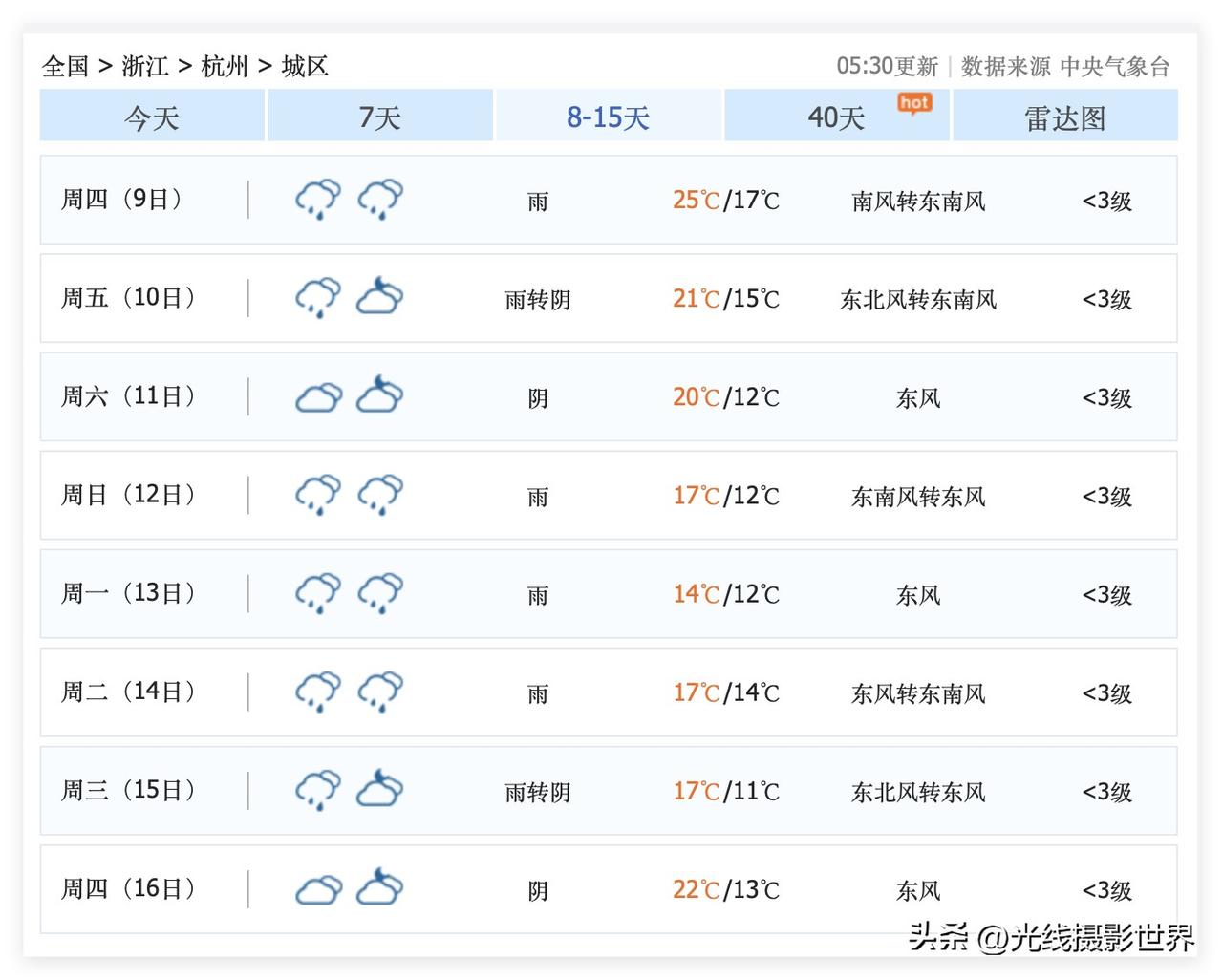Select the 周六（11日）forecast row
This screenshot has width=1223, height=980.
(609, 396)
